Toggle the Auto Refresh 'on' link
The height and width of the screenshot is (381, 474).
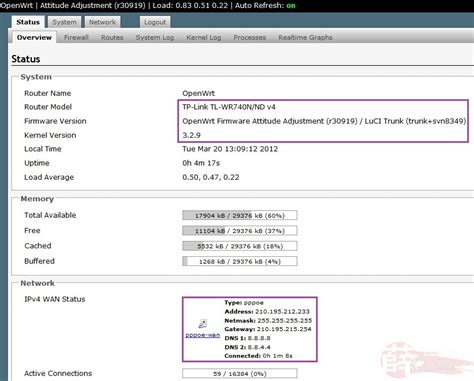click(291, 5)
